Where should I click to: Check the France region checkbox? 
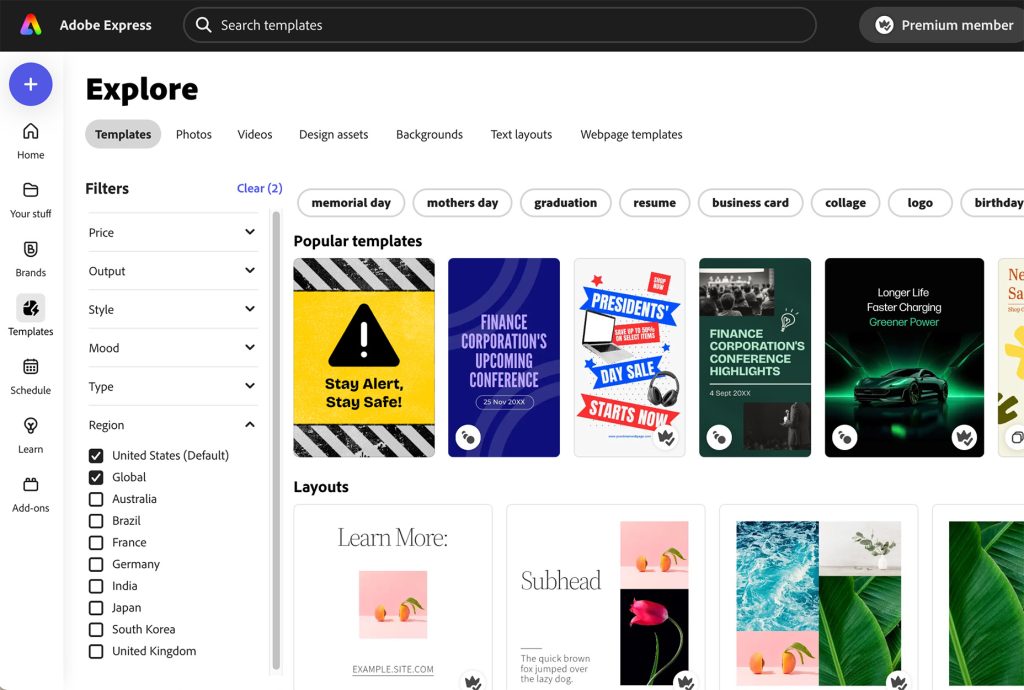point(96,542)
